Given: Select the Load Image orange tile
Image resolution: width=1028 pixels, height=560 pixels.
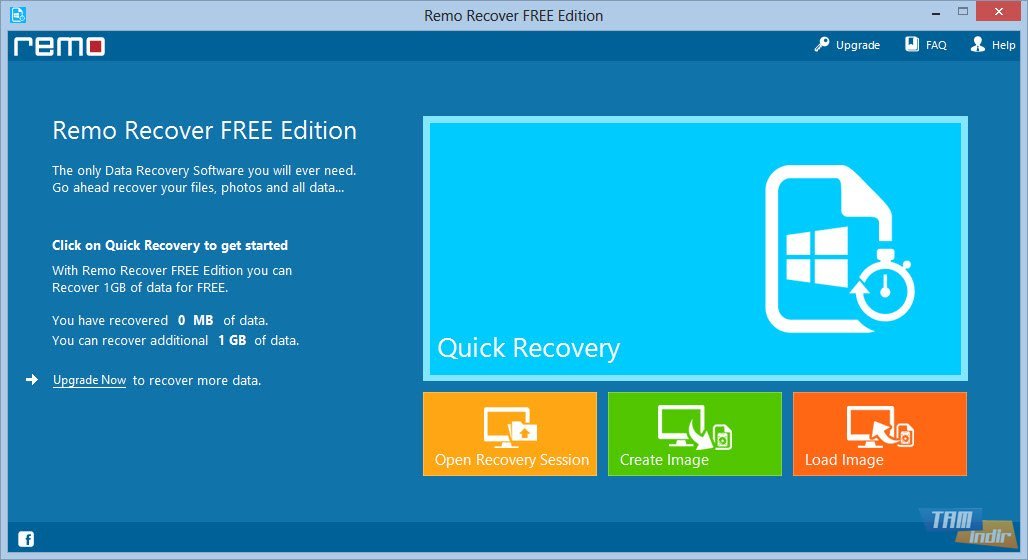Looking at the screenshot, I should tap(880, 434).
